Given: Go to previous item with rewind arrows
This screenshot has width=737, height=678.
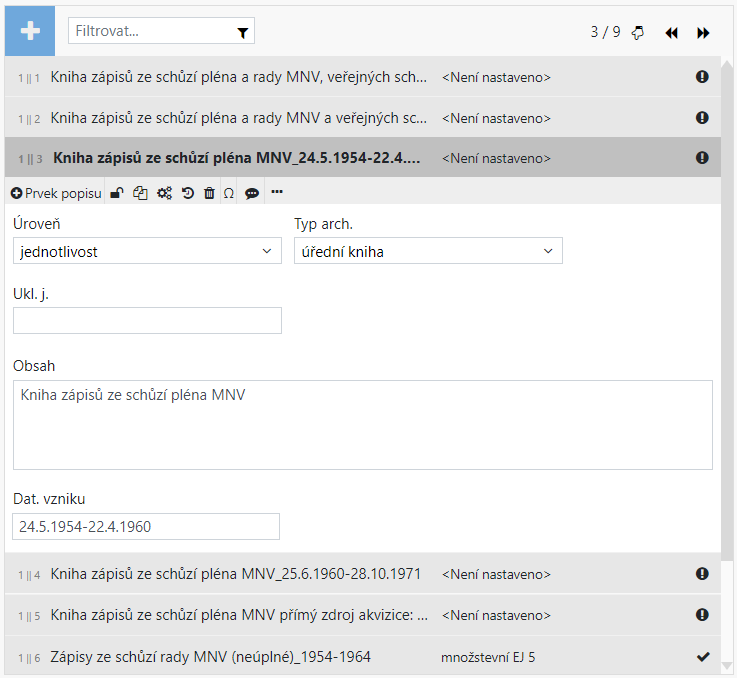Looking at the screenshot, I should 671,32.
